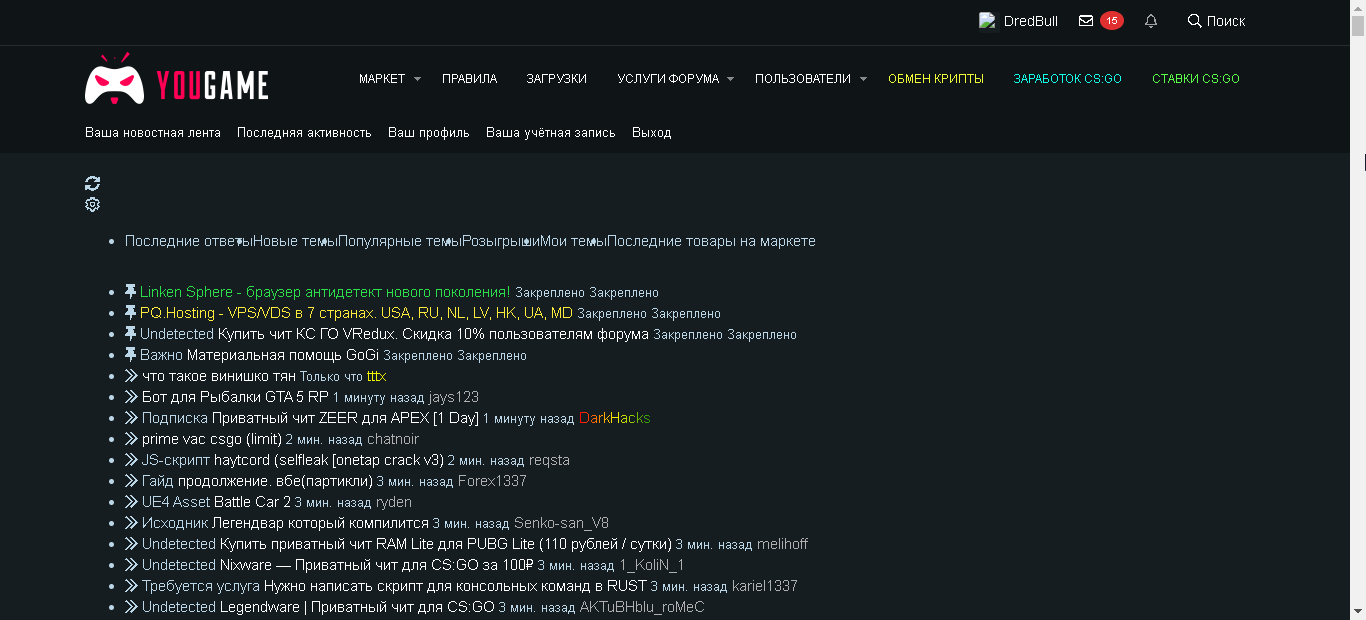Expand the ПОЛЬЗОВАТЕЛИ dropdown arrow
The height and width of the screenshot is (620, 1366).
(862, 79)
